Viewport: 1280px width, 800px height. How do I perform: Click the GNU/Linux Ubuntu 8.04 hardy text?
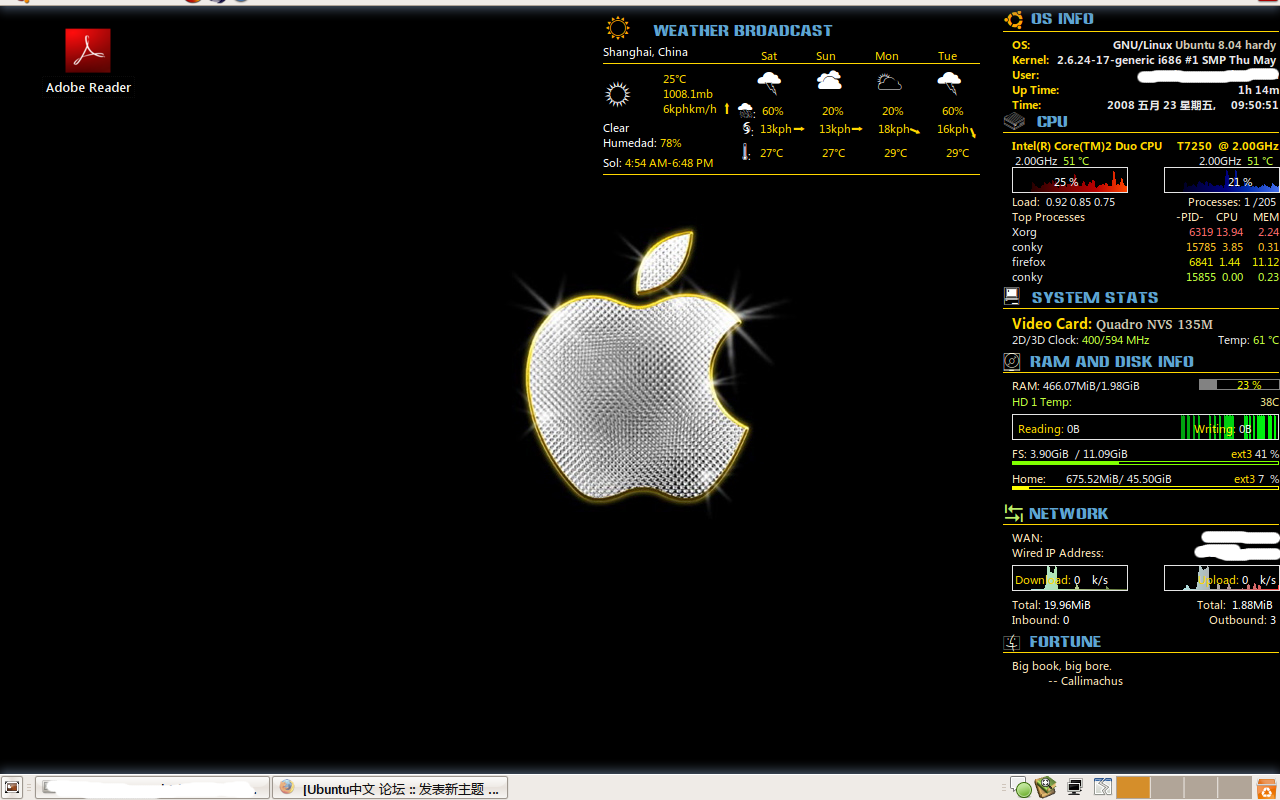pyautogui.click(x=1194, y=45)
